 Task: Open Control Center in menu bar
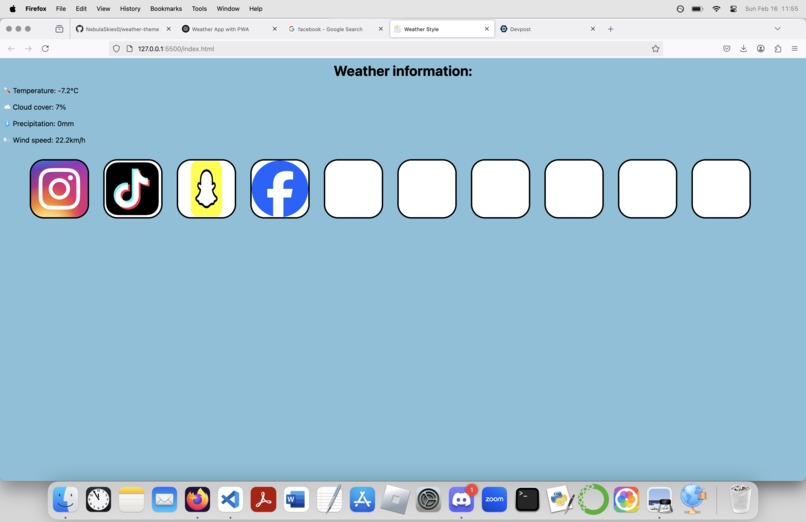point(734,9)
